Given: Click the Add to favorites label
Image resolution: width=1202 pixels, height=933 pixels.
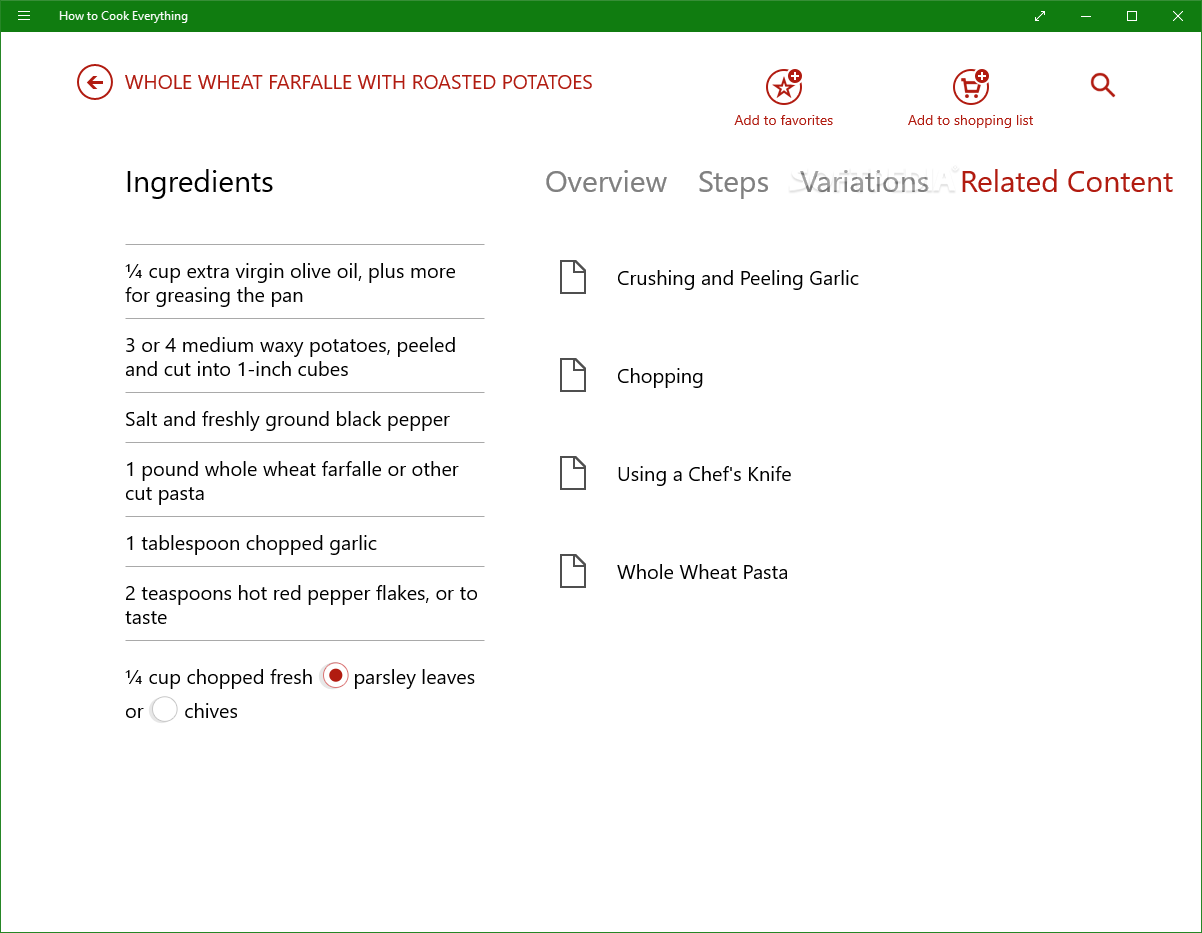Looking at the screenshot, I should click(x=784, y=120).
